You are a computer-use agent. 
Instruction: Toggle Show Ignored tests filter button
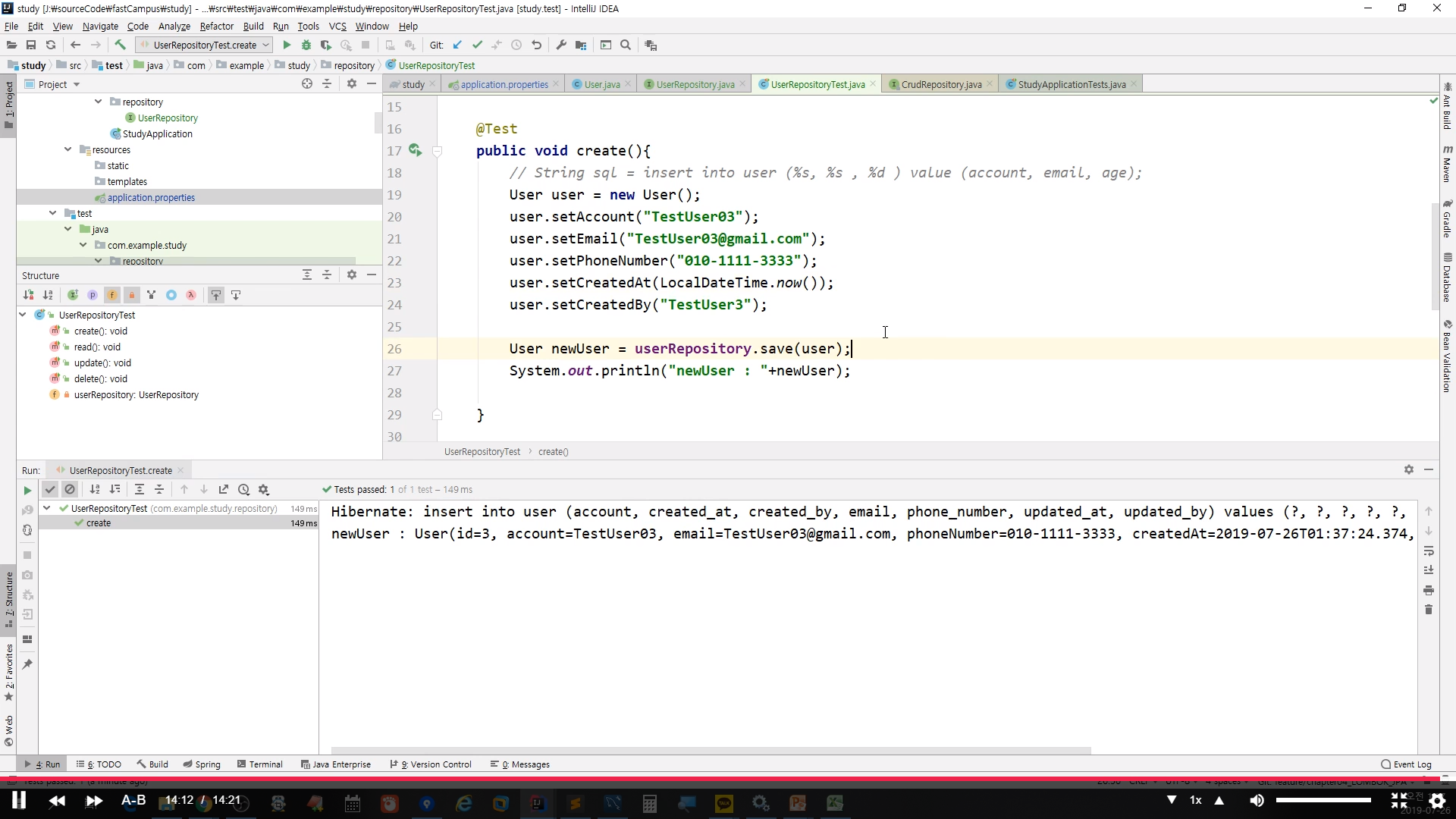click(70, 490)
